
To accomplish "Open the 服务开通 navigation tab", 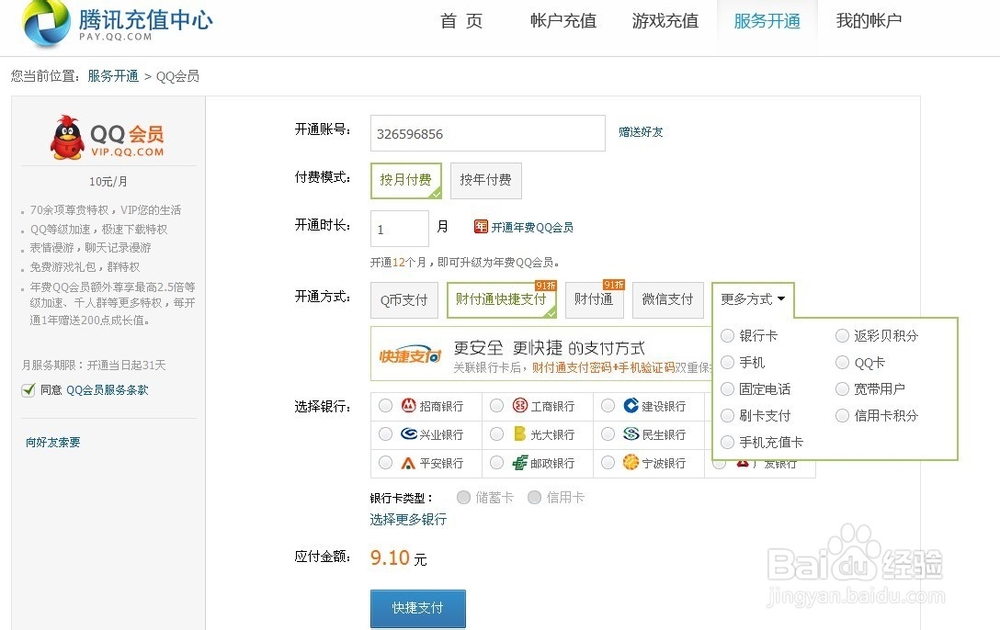I will (767, 21).
